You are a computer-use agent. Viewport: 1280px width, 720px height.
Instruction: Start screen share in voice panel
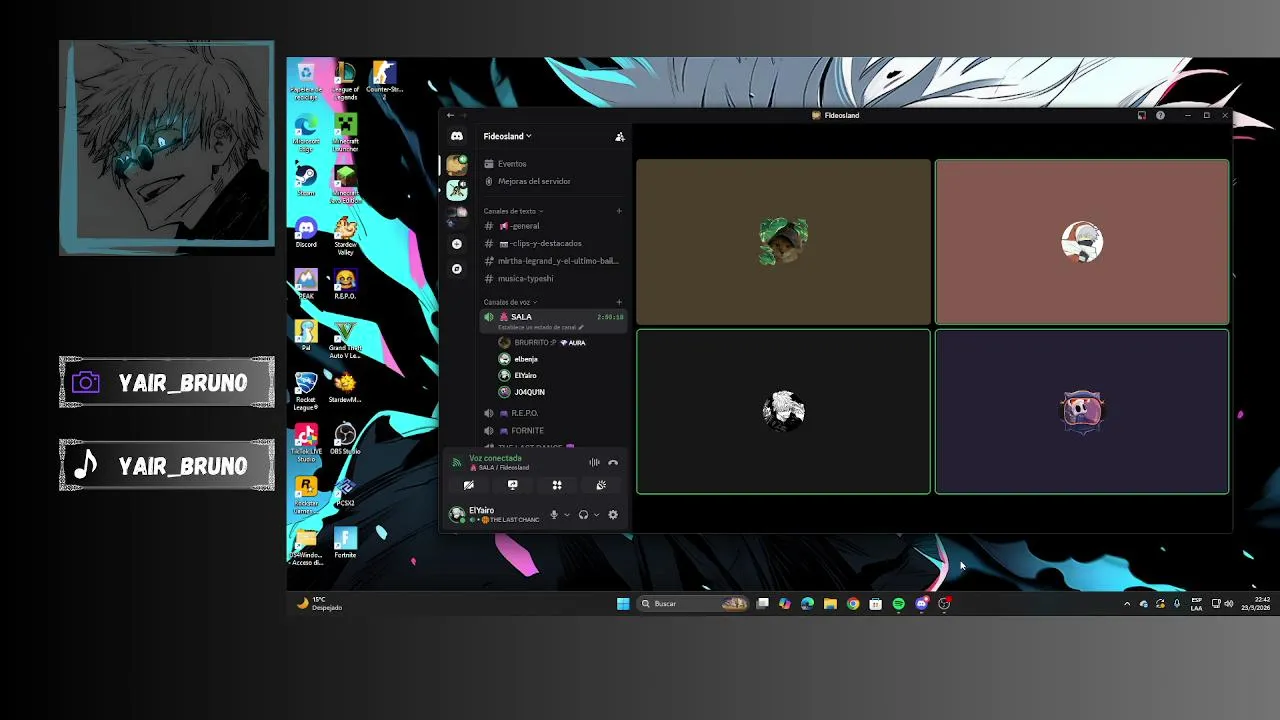coord(513,485)
